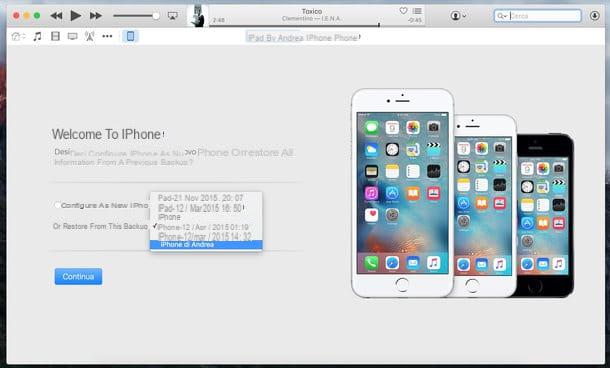Screen dimensions: 610x368
Task: Click the green zoom window button
Action: pyautogui.click(x=37, y=16)
